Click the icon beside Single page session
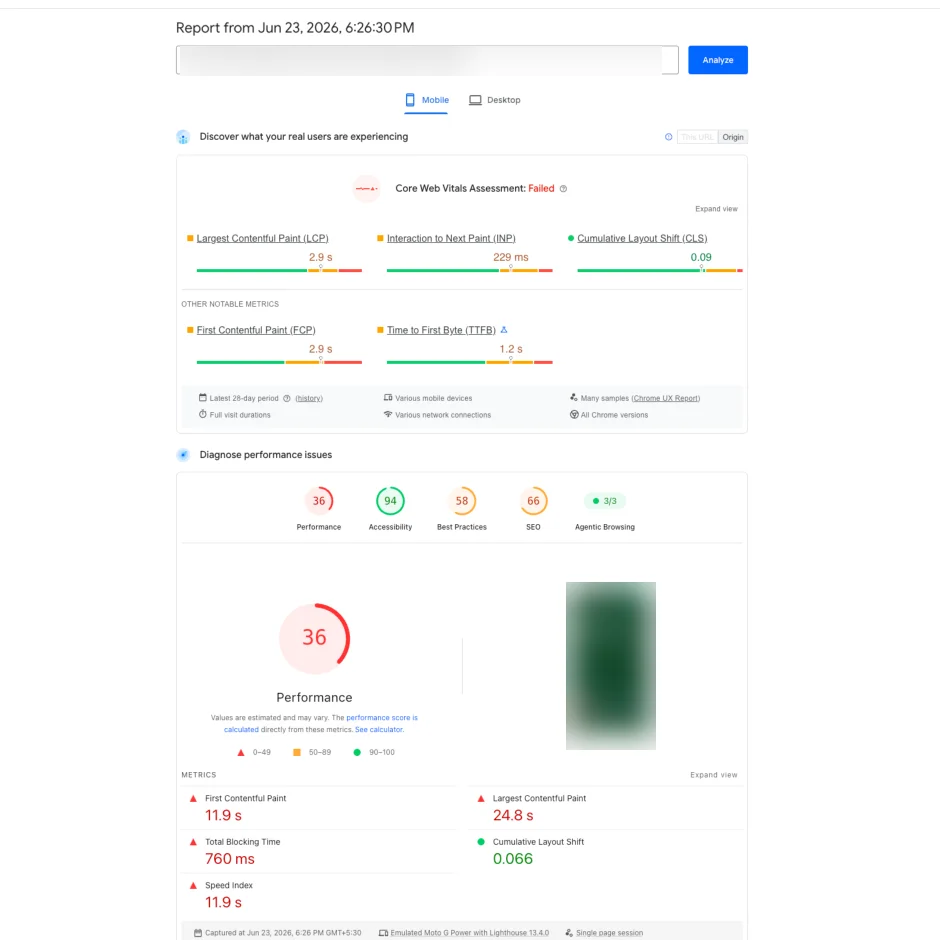The height and width of the screenshot is (940, 940). pos(569,933)
